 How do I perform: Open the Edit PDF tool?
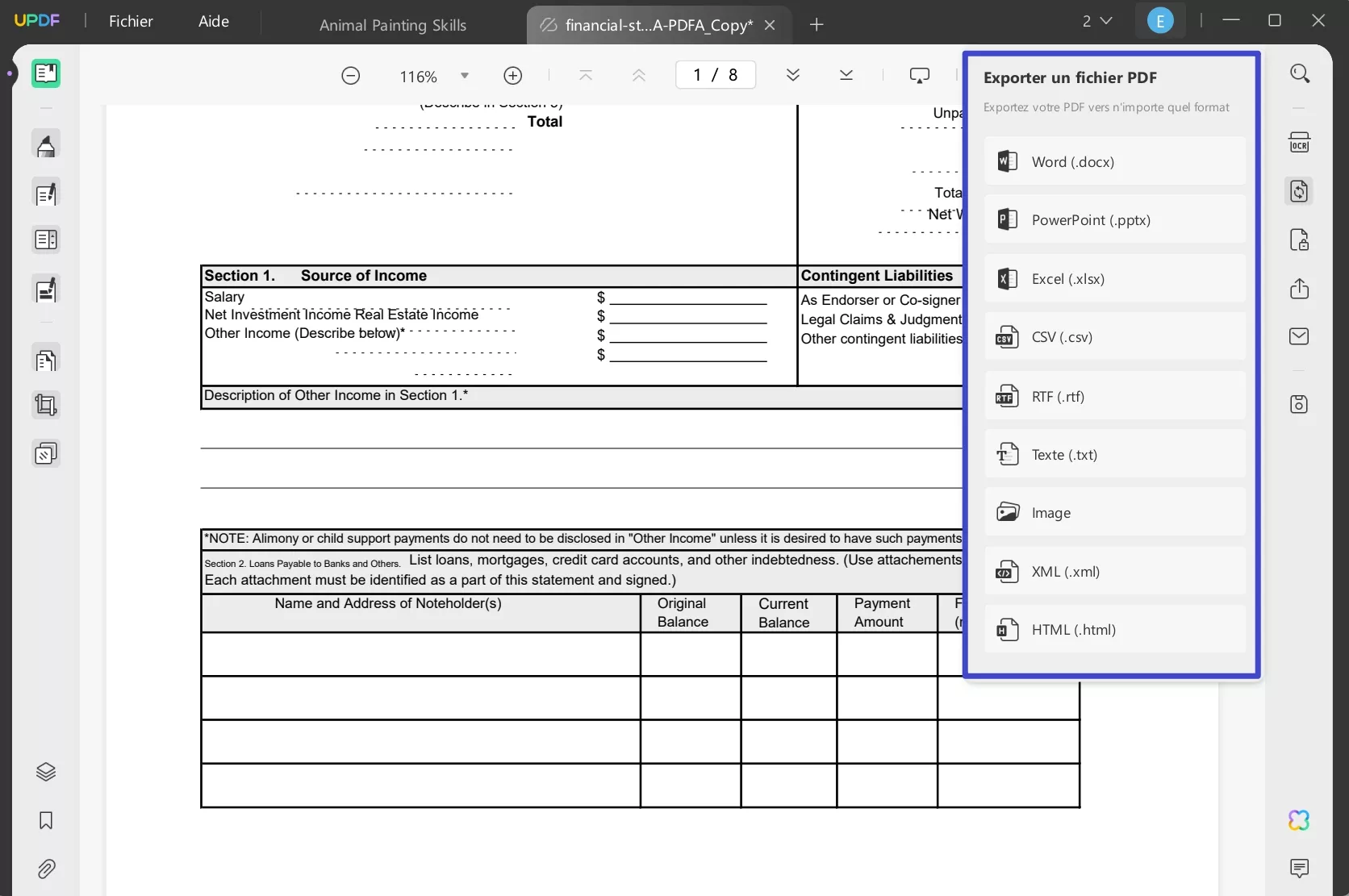[46, 193]
